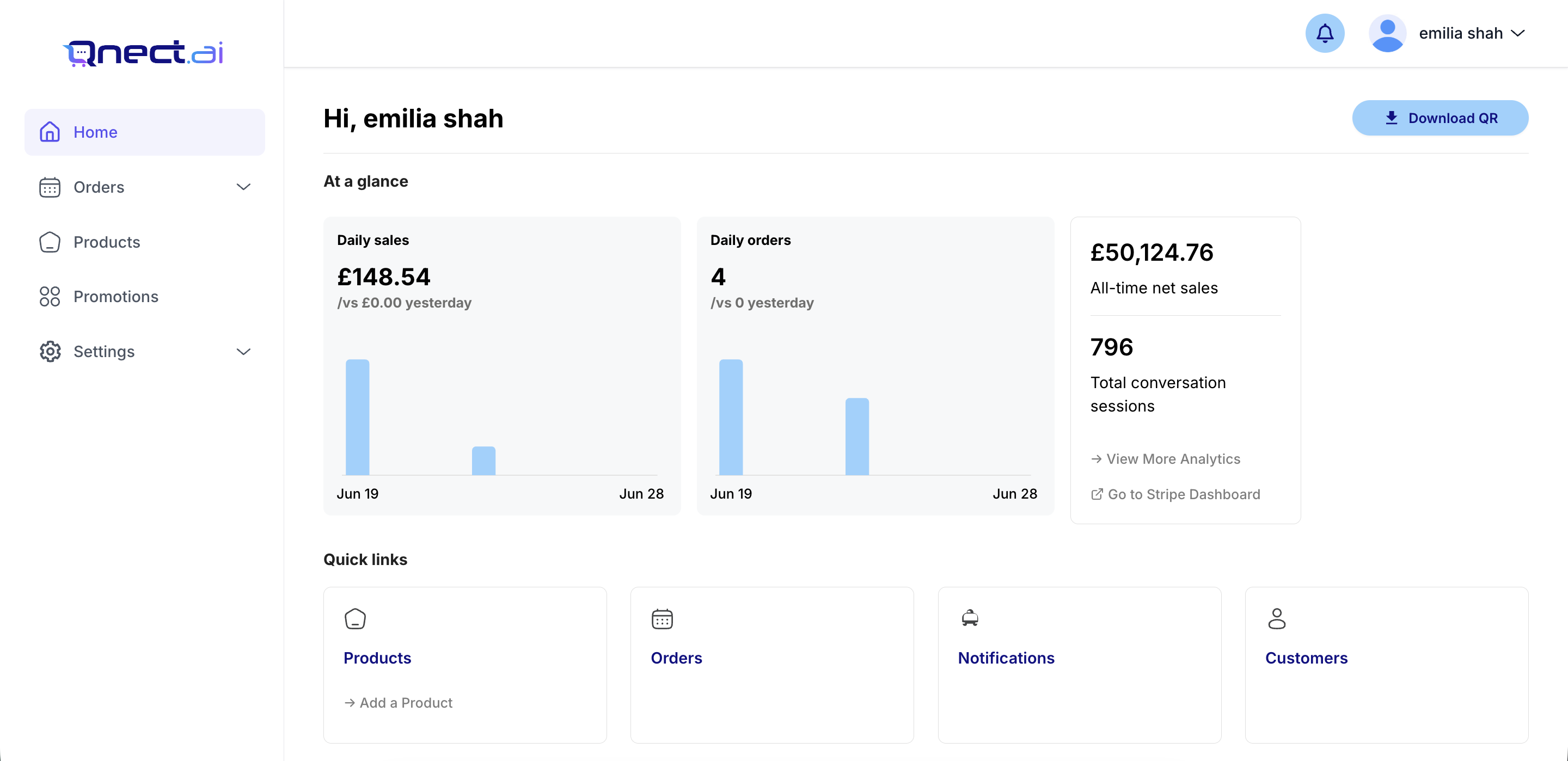
Task: Click the arrow icon beside Add a Product
Action: [350, 703]
